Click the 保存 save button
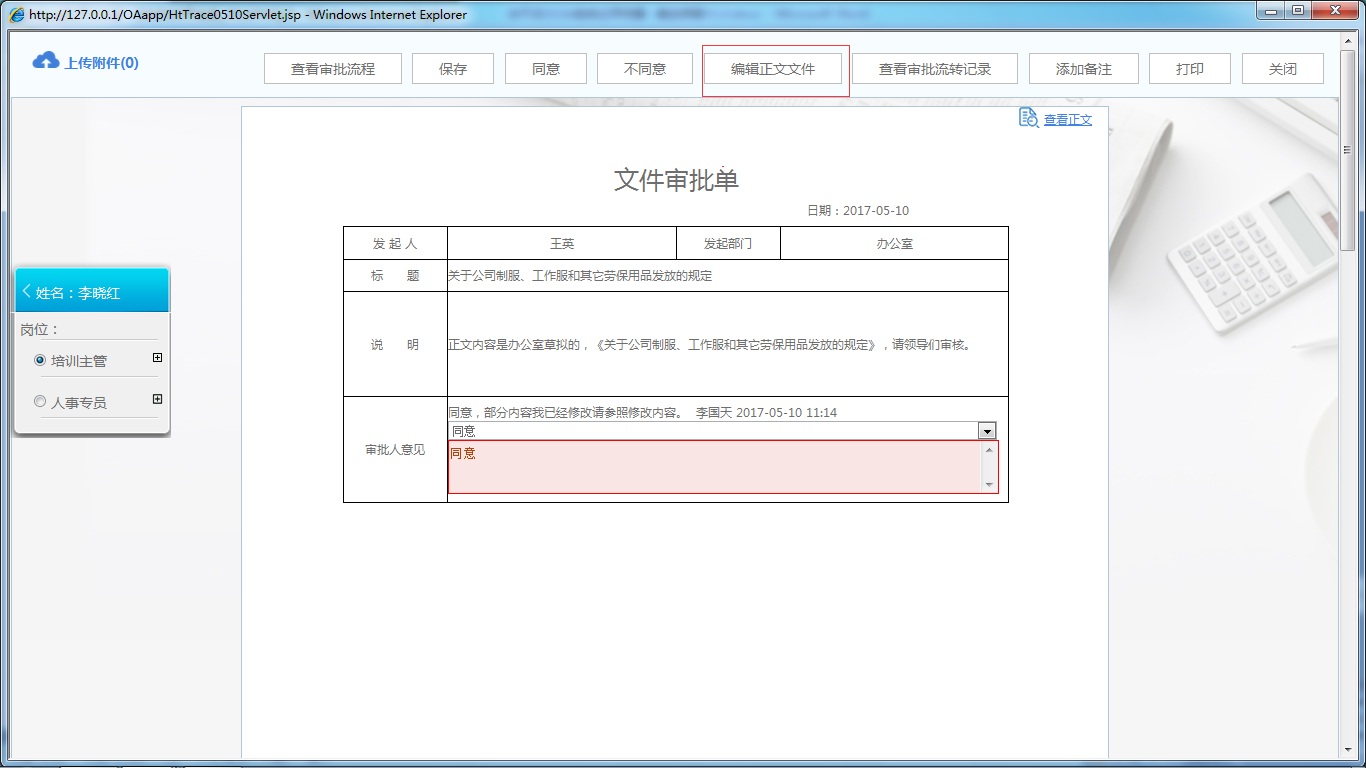This screenshot has height=768, width=1366. tap(452, 68)
